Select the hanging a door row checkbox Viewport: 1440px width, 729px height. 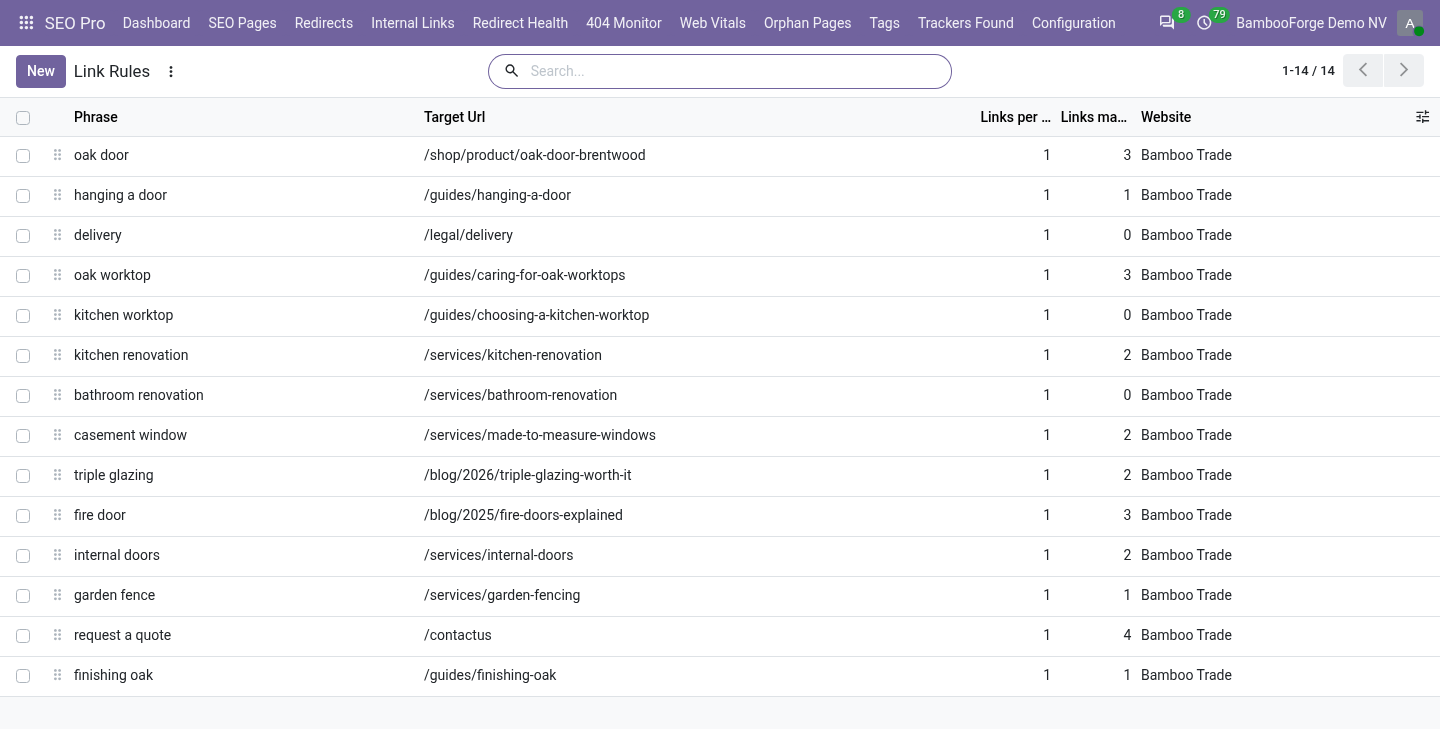(x=23, y=196)
